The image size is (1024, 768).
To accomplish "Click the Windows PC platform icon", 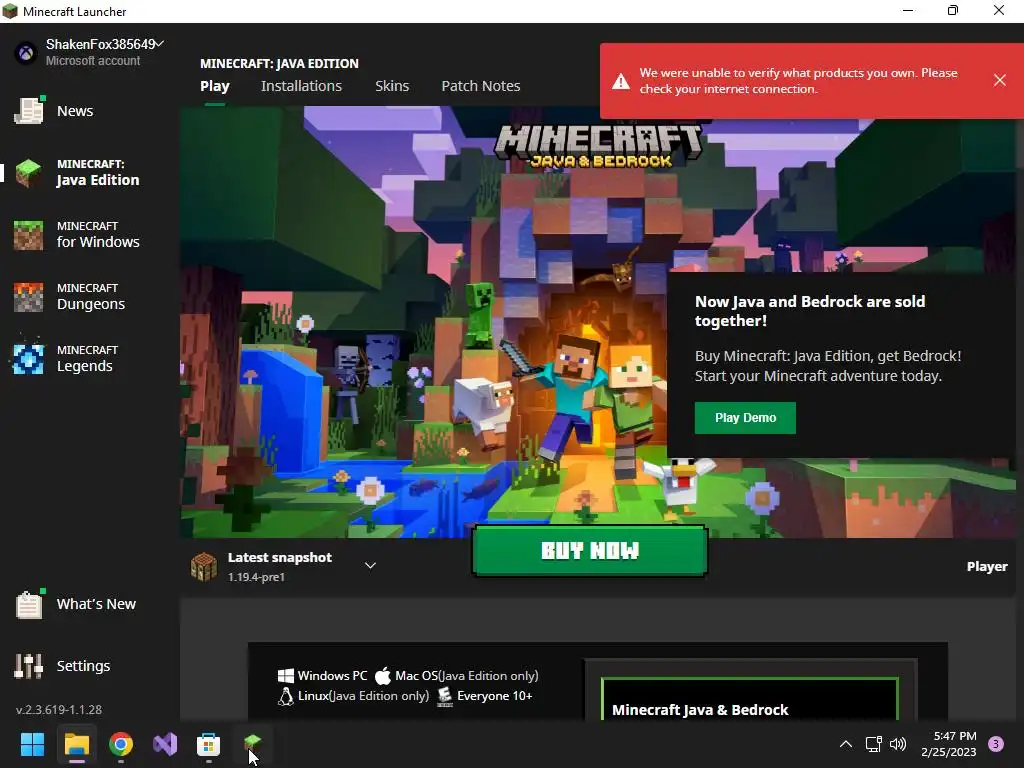I will [285, 676].
